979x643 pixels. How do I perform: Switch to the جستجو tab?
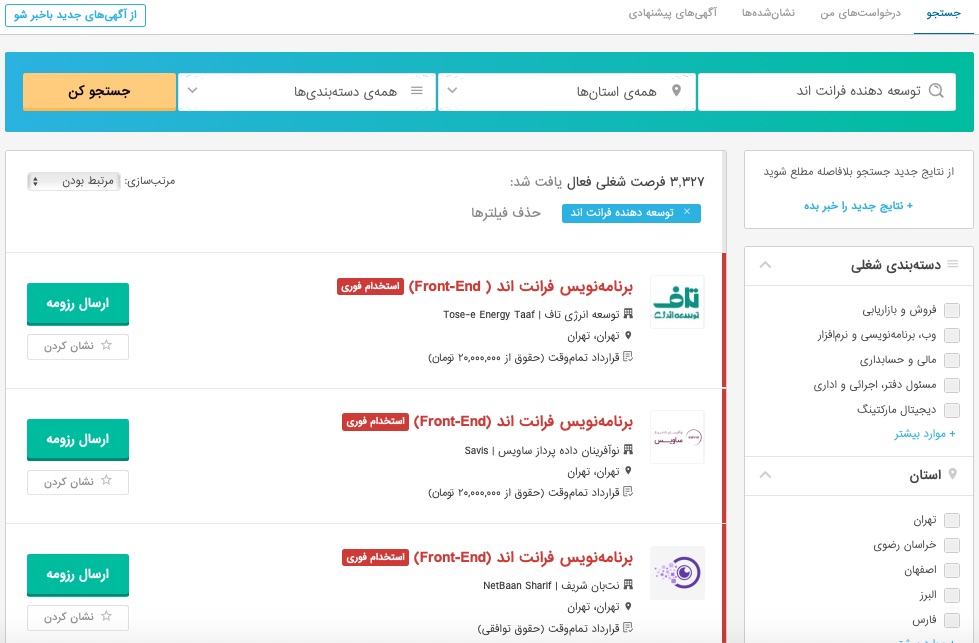click(x=943, y=14)
